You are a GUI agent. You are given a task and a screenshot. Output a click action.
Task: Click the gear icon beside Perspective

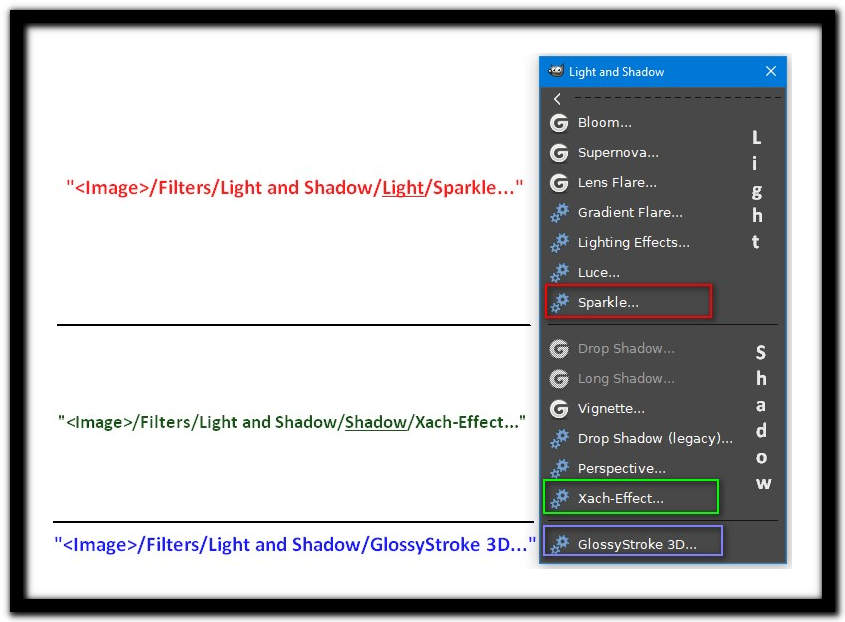[559, 468]
